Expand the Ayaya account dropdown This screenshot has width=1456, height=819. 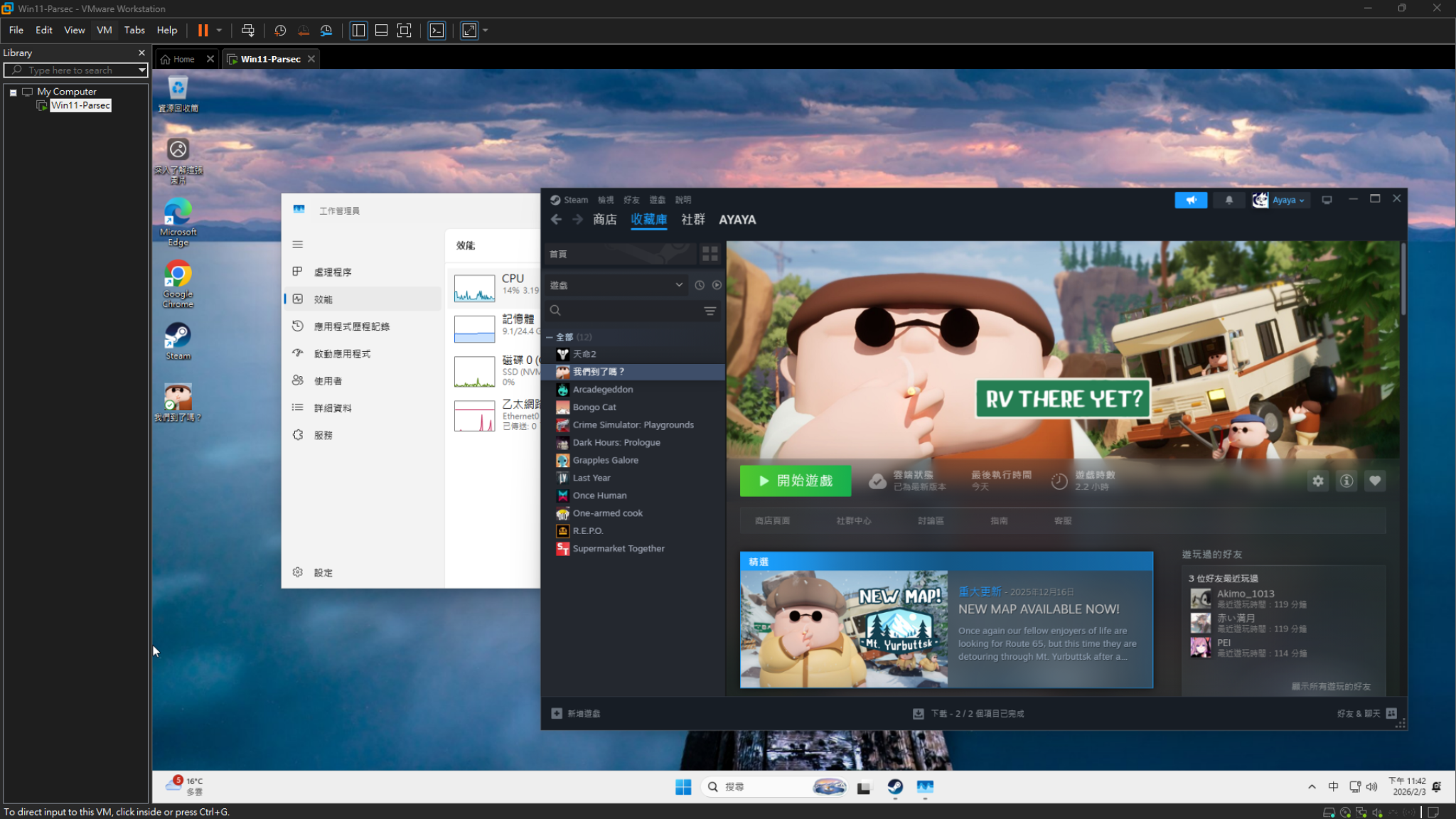click(x=1281, y=200)
